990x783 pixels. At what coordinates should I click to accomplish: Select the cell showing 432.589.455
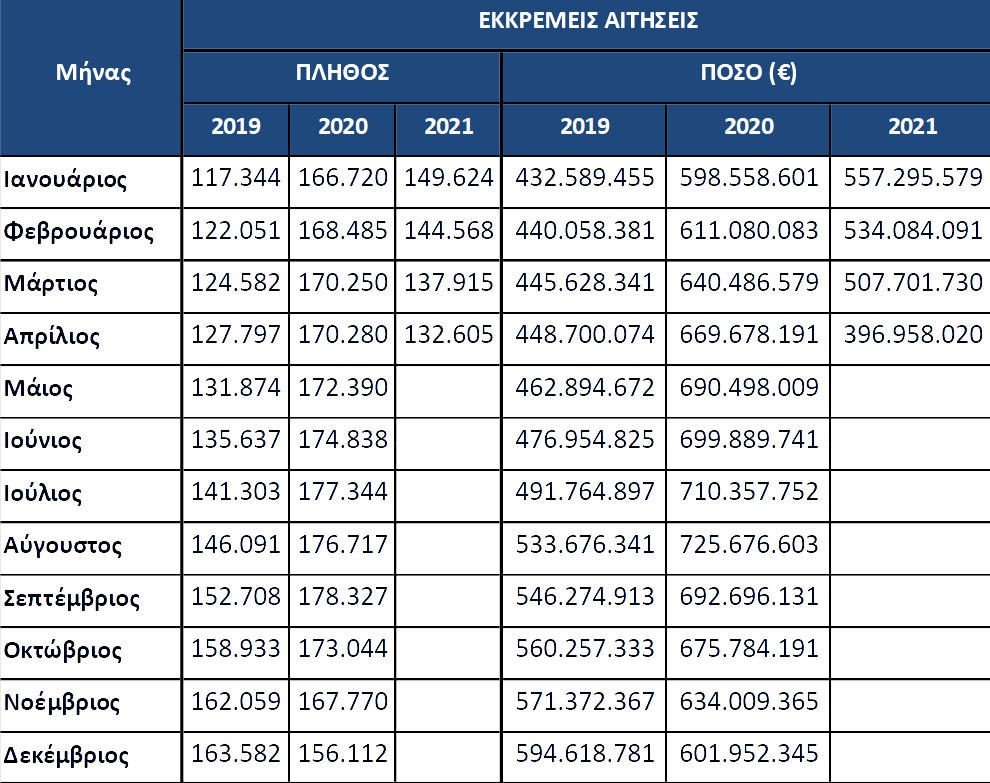click(x=584, y=182)
